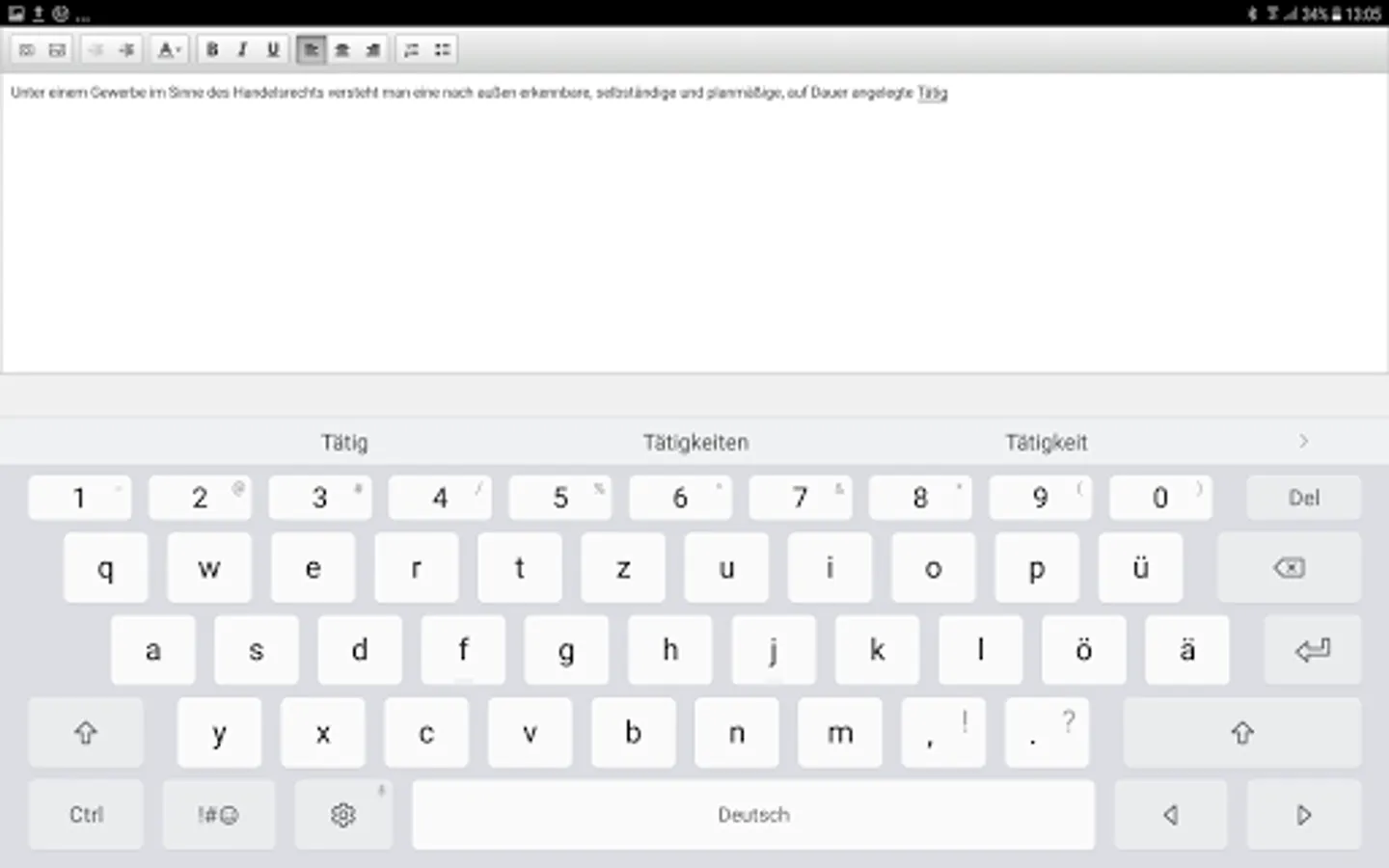Click the image notification icon in status bar
The height and width of the screenshot is (868, 1389).
(16, 14)
